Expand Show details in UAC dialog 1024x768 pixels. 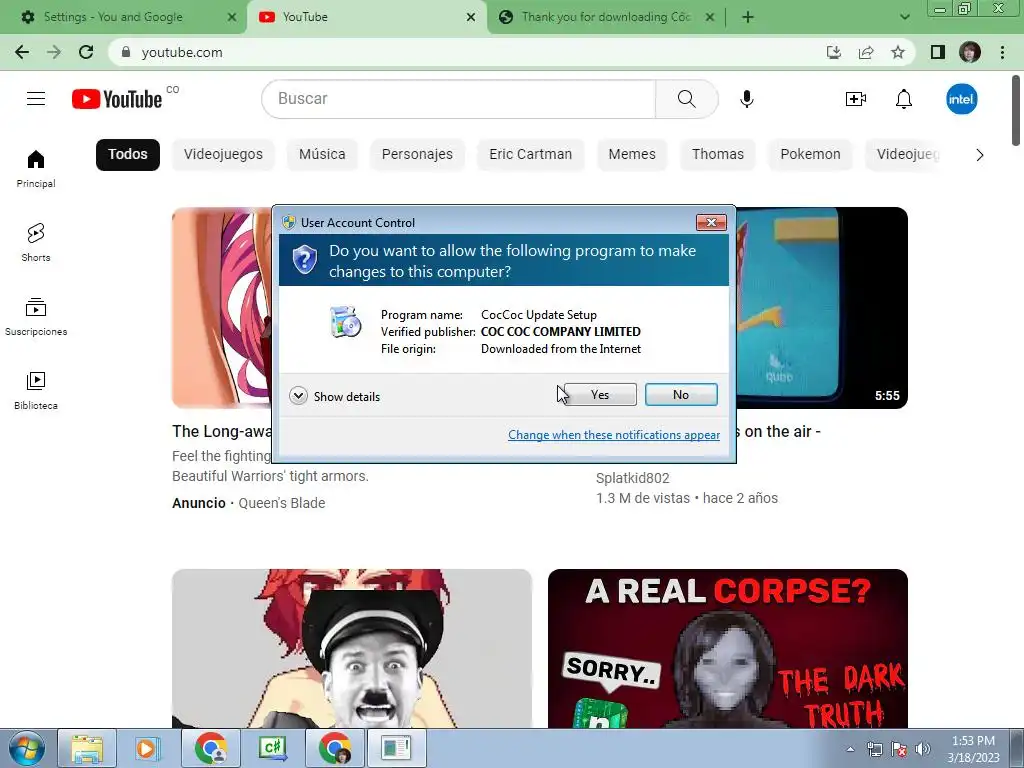pos(335,396)
